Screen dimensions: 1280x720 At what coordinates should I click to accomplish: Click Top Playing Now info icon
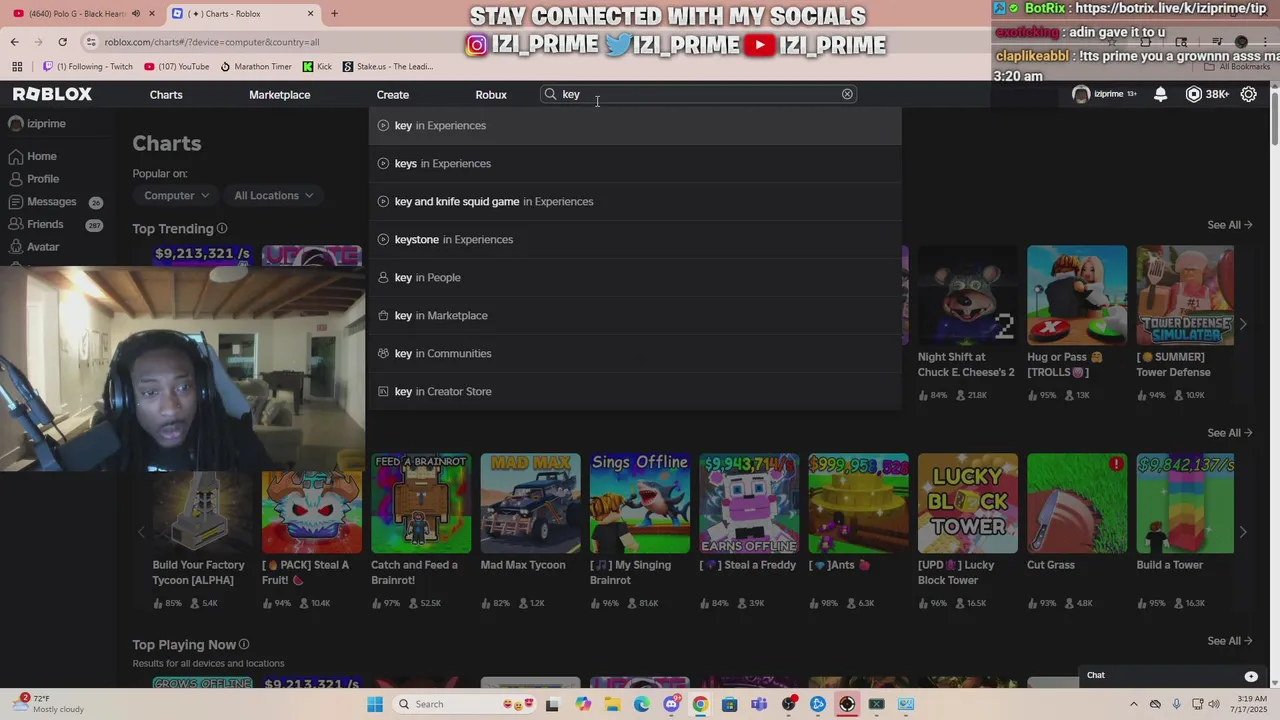click(244, 645)
